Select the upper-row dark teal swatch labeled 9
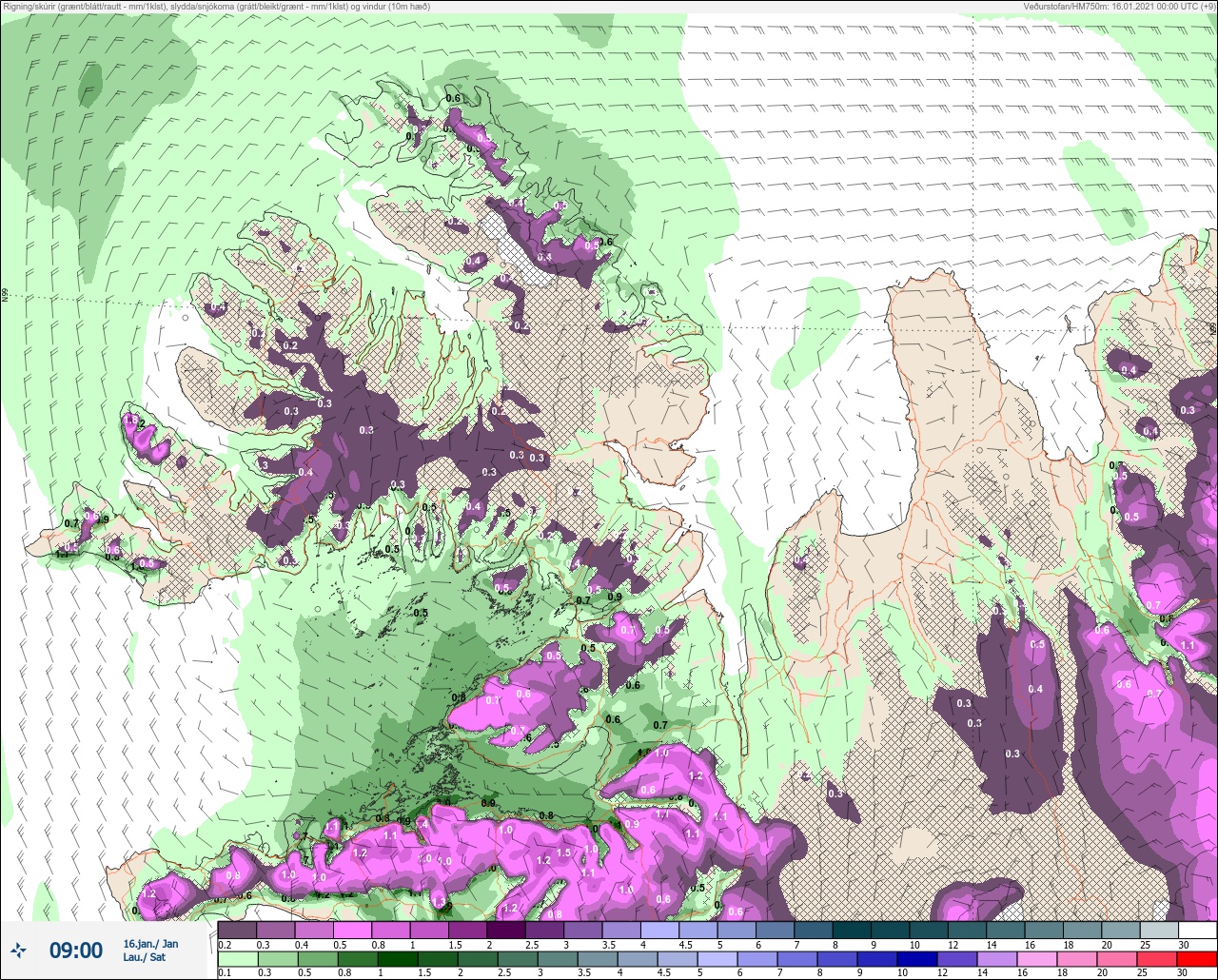1218x980 pixels. 891,930
